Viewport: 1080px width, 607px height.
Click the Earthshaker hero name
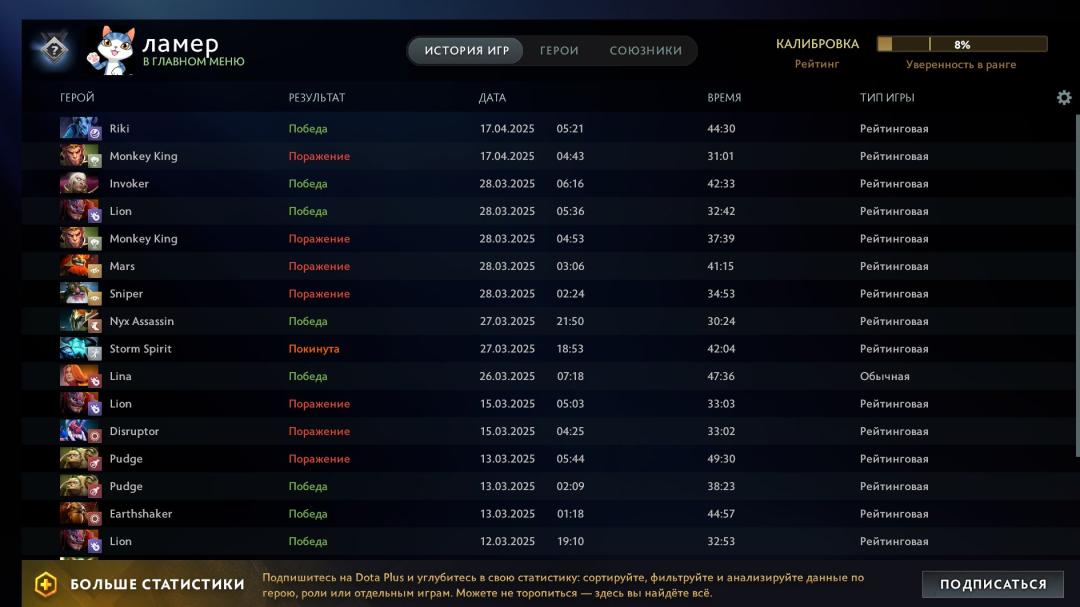tap(141, 514)
